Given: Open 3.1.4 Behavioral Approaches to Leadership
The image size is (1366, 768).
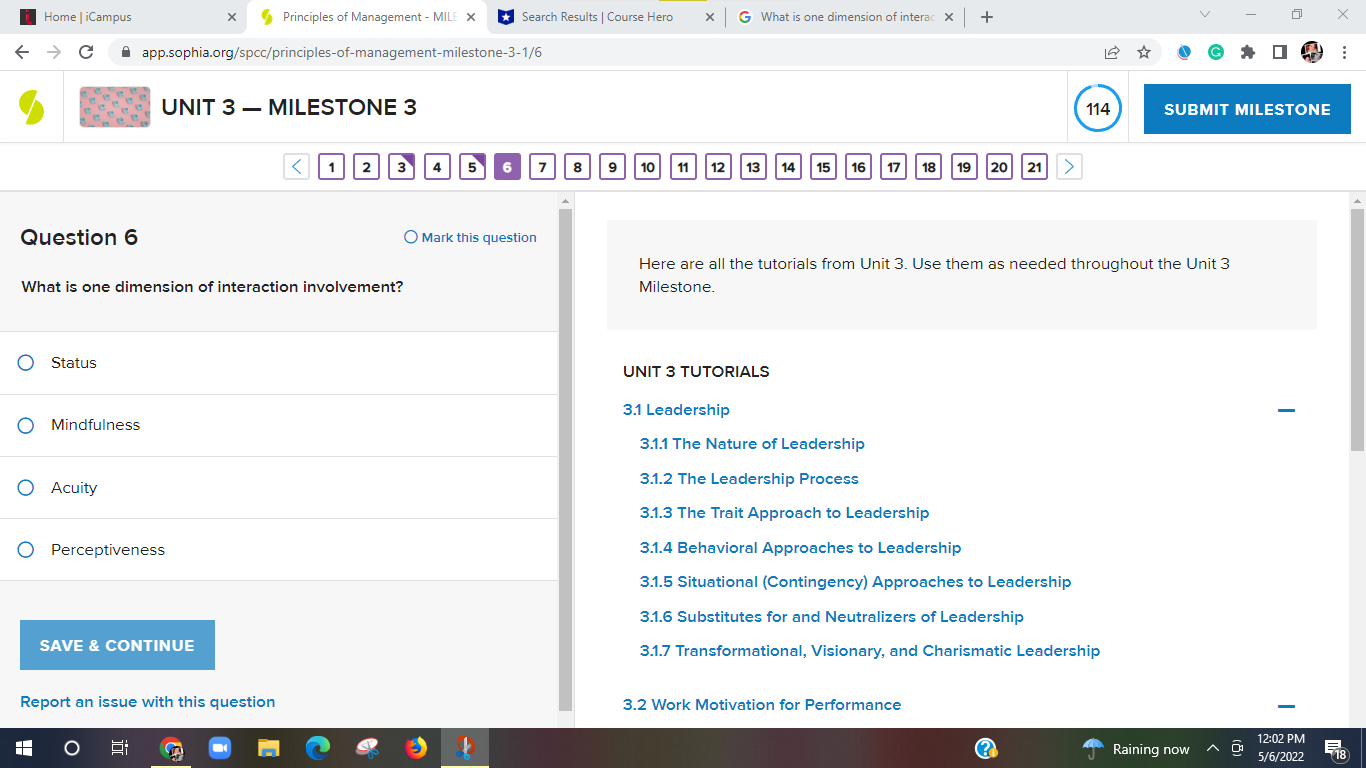Looking at the screenshot, I should click(801, 548).
